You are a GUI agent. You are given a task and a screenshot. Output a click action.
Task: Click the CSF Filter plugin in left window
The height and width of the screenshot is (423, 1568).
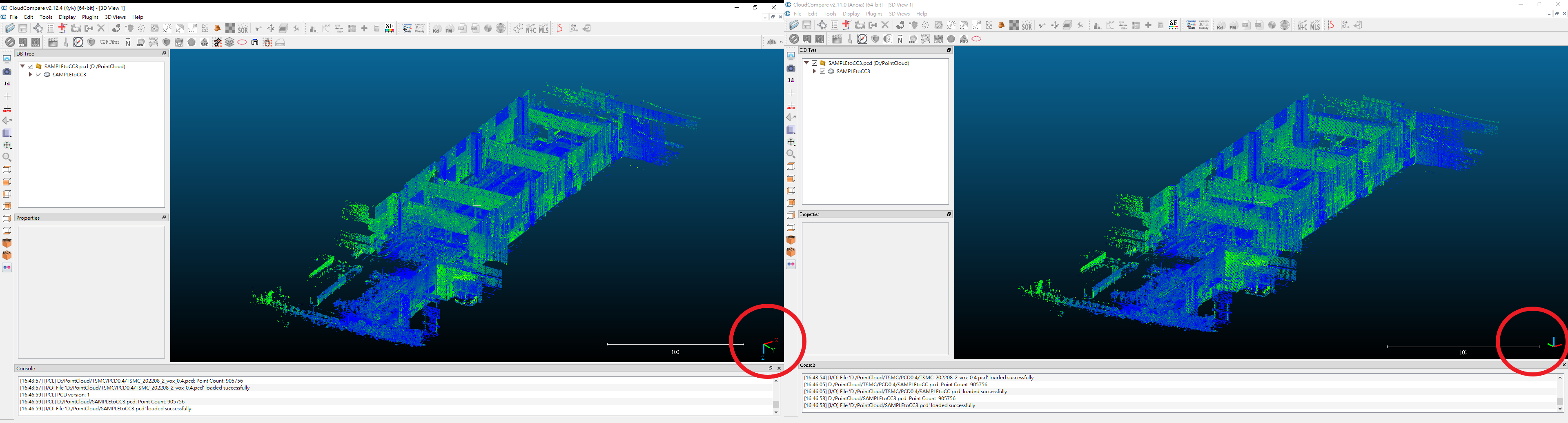tap(109, 42)
